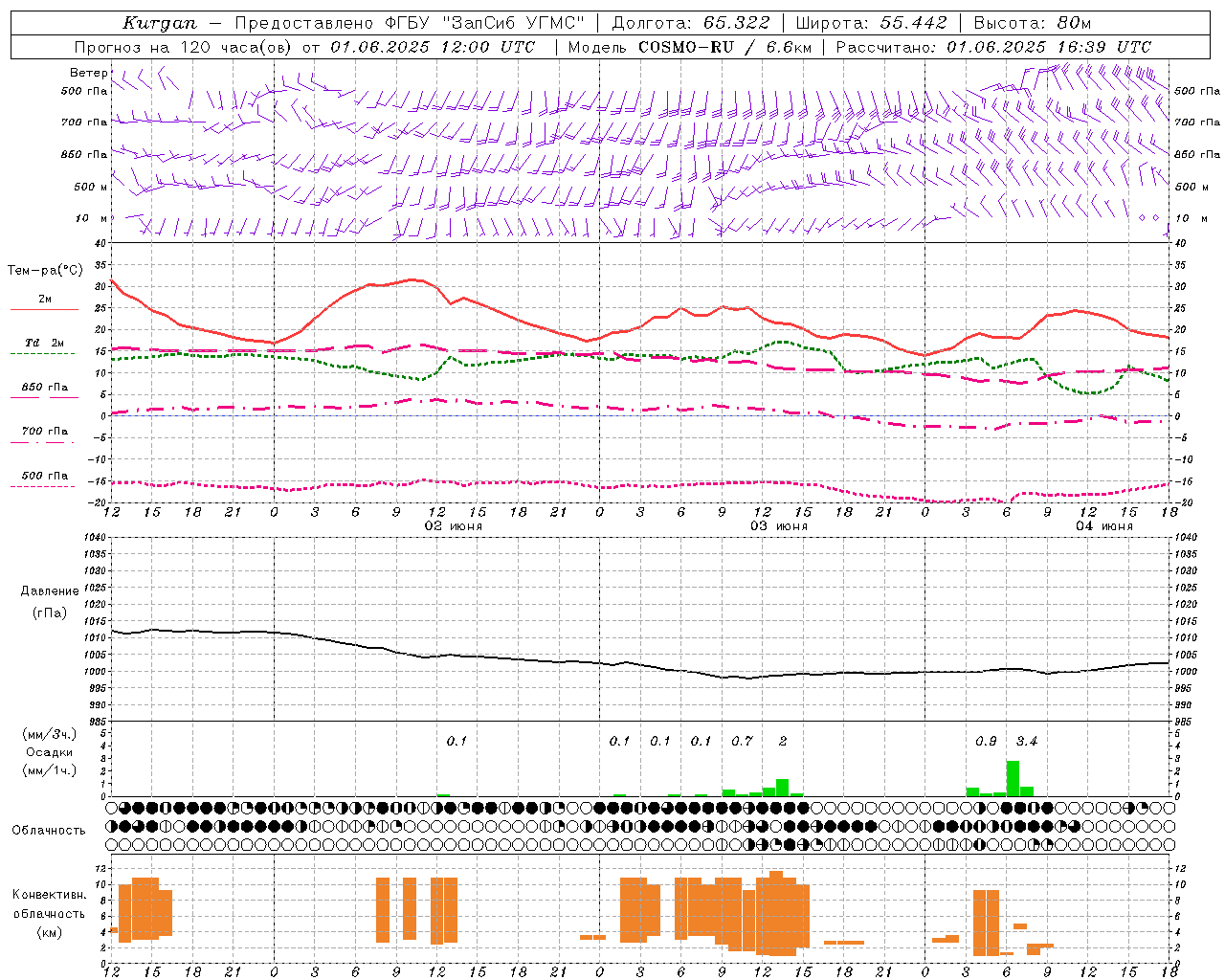Click the "0.9" precipitation total value
Image resolution: width=1225 pixels, height=980 pixels.
pos(986,741)
